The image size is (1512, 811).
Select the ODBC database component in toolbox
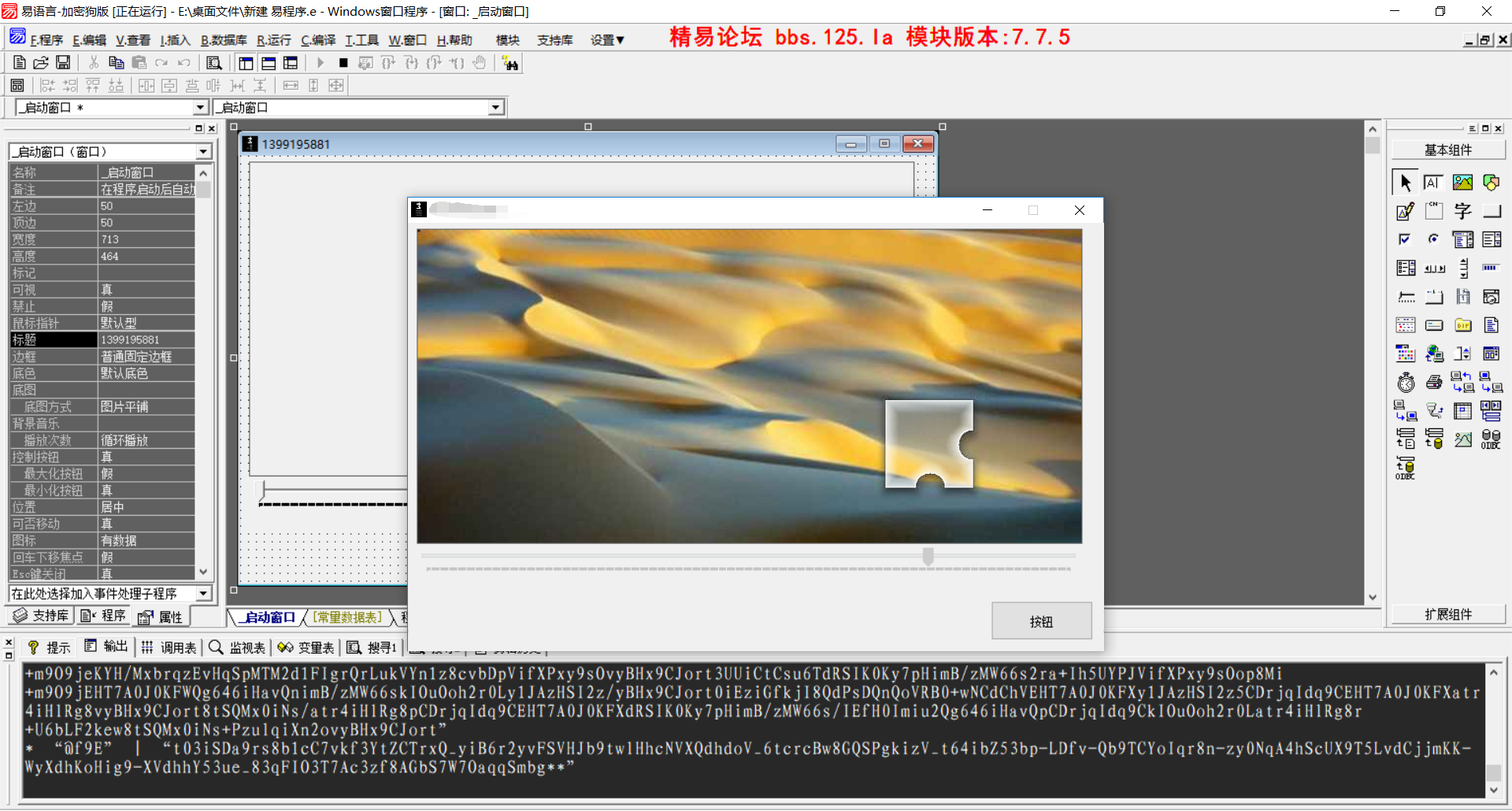click(1491, 439)
